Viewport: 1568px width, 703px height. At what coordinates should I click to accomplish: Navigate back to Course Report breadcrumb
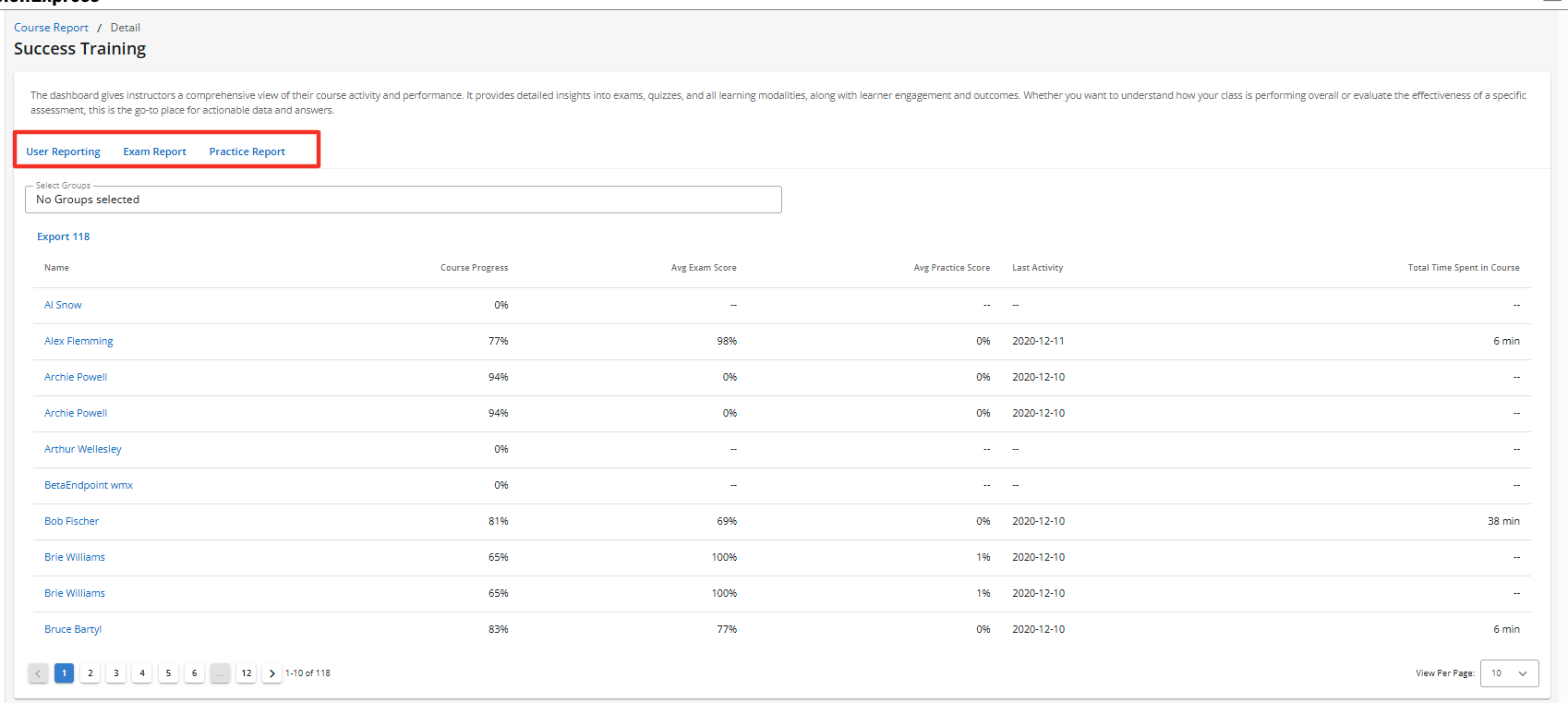[x=51, y=28]
